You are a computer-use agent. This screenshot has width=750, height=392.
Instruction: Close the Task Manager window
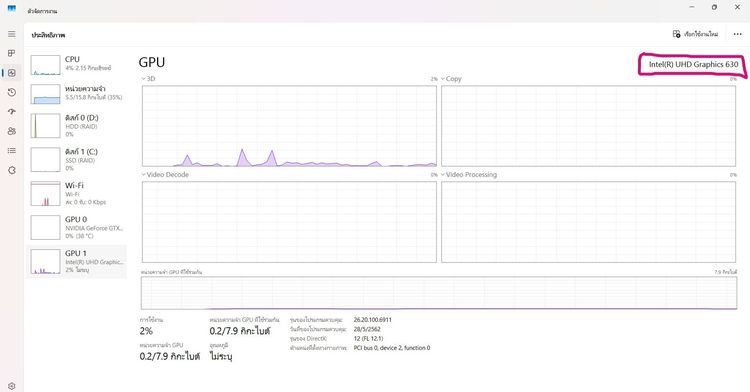tap(737, 7)
